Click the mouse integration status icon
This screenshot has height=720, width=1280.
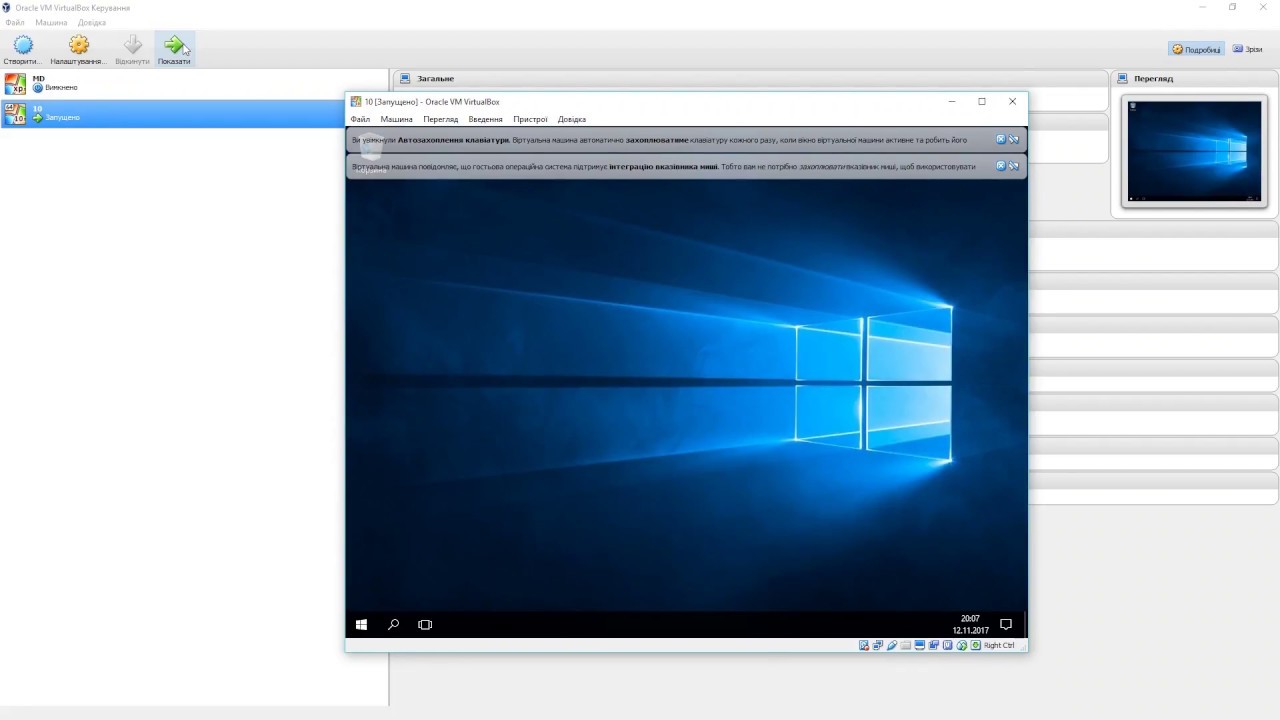point(962,645)
